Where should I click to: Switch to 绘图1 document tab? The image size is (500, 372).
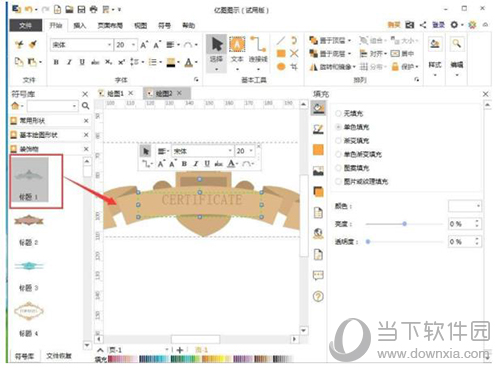tap(116, 94)
